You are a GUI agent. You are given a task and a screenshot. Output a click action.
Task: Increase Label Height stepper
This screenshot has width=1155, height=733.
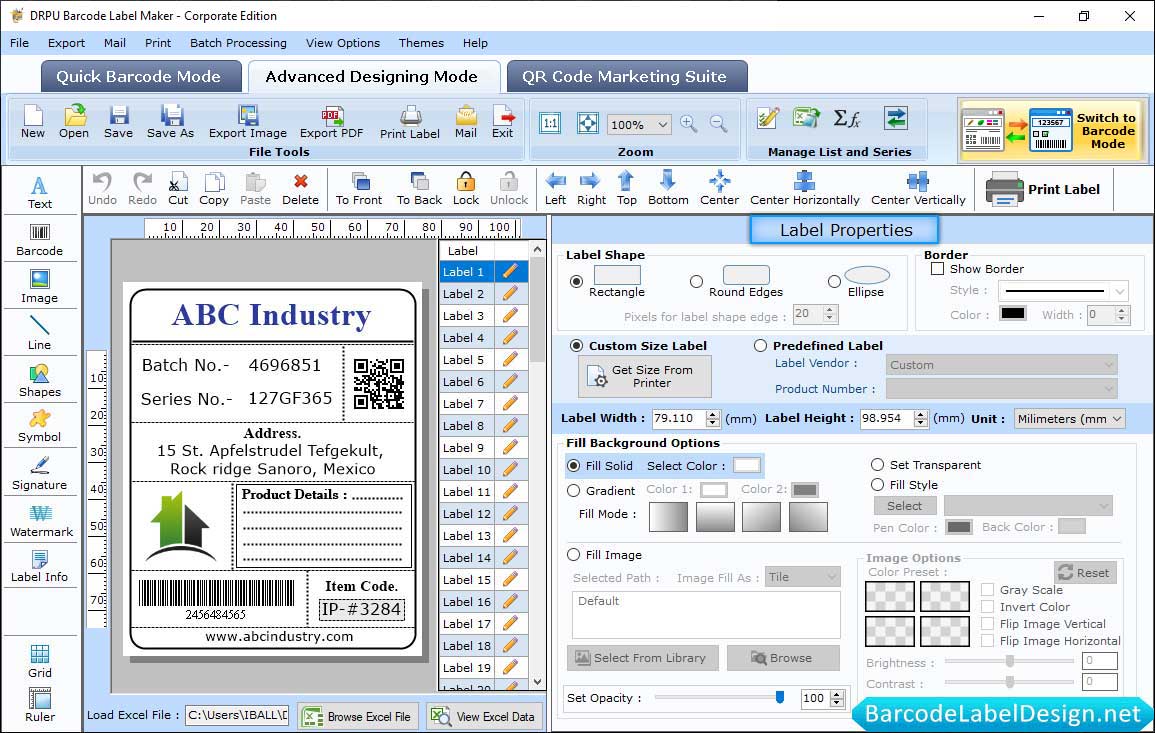921,414
